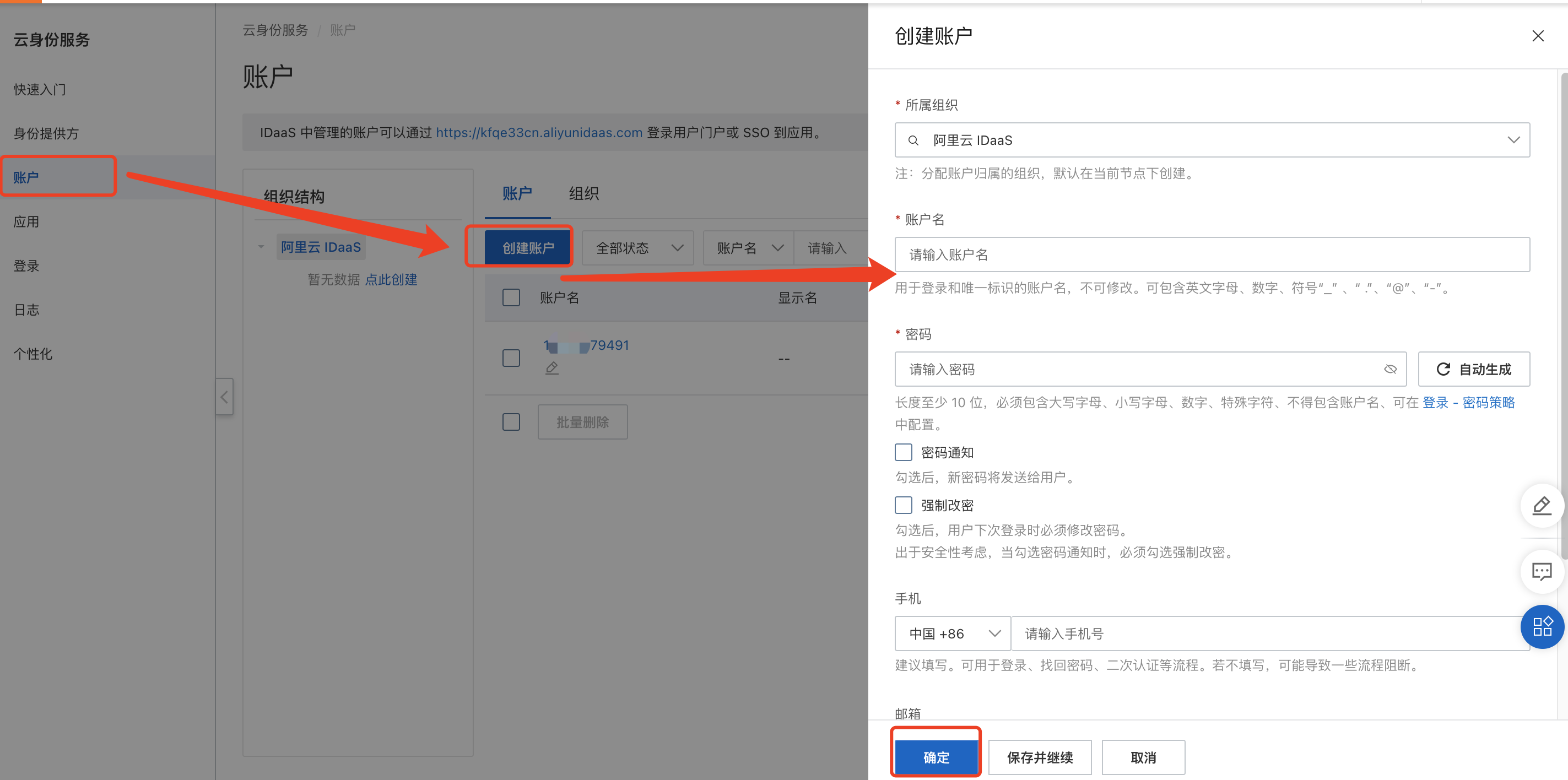Toggle checkbox next to 批量删除
The image size is (1568, 780).
pos(511,421)
